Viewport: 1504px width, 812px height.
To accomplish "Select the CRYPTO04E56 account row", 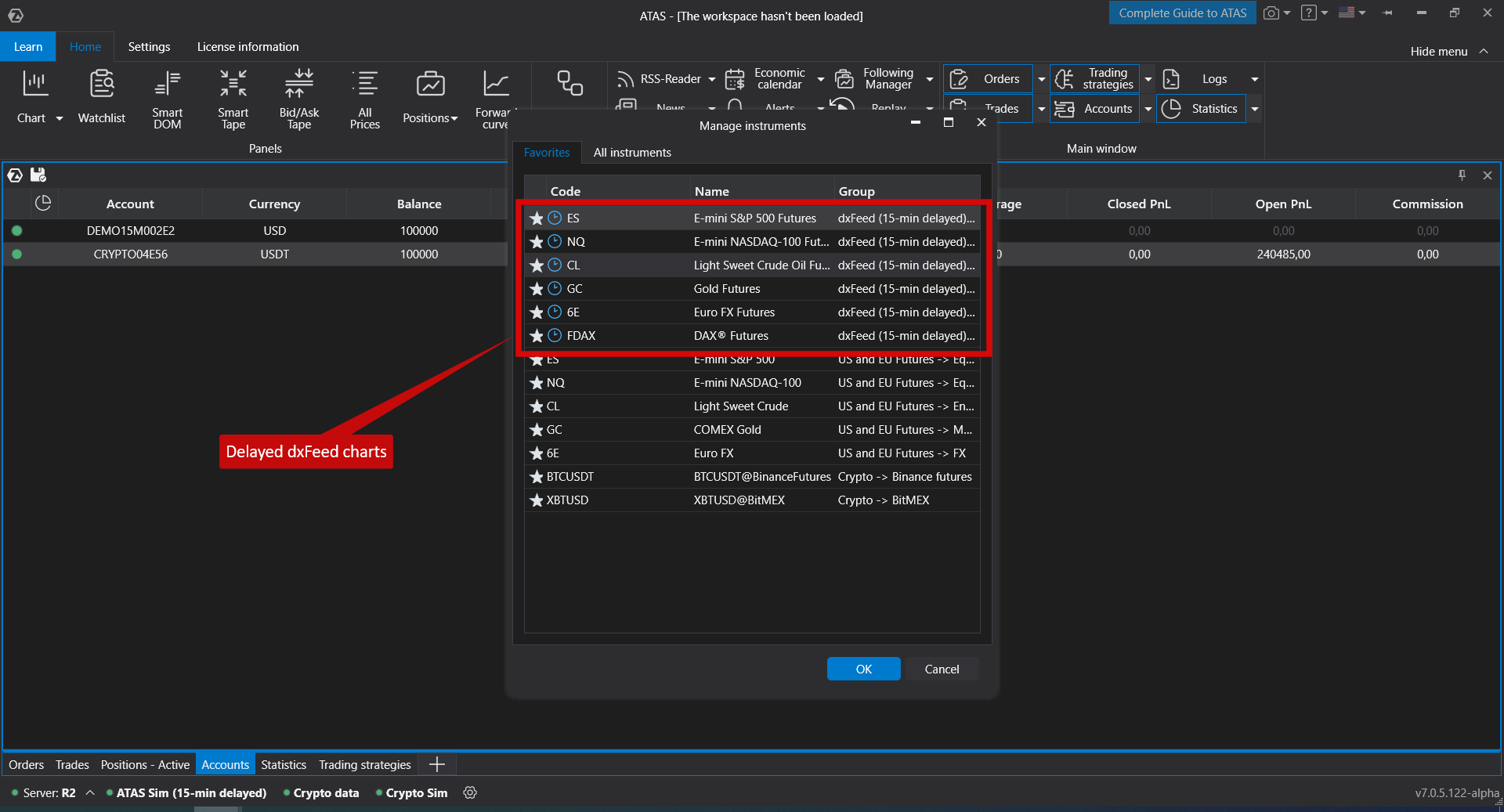I will click(x=256, y=254).
